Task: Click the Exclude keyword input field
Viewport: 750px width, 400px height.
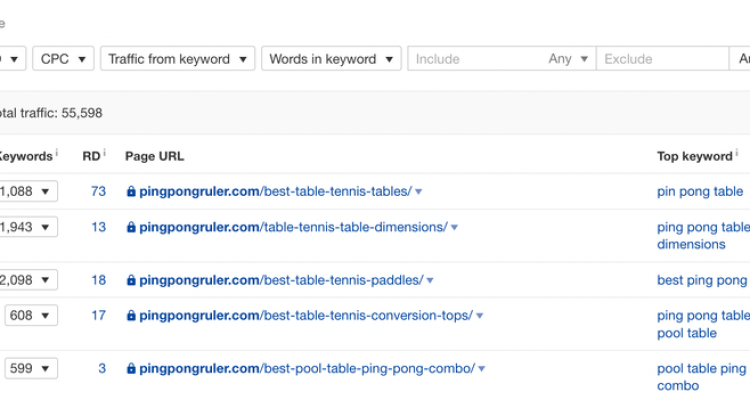Action: [662, 59]
